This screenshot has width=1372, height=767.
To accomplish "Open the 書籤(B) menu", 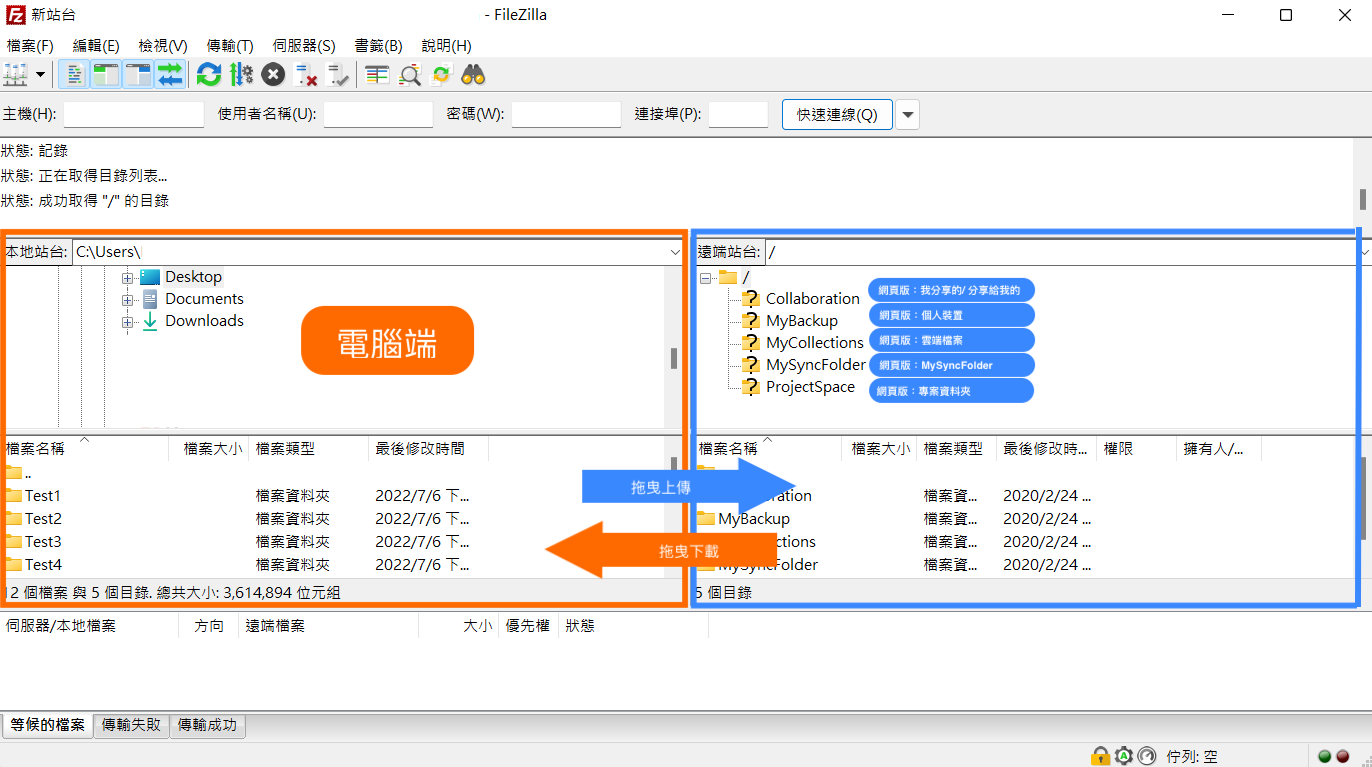I will pos(378,46).
